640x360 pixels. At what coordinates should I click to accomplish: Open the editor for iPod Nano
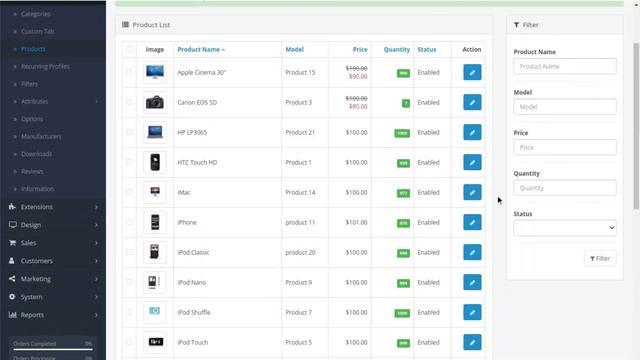472,282
